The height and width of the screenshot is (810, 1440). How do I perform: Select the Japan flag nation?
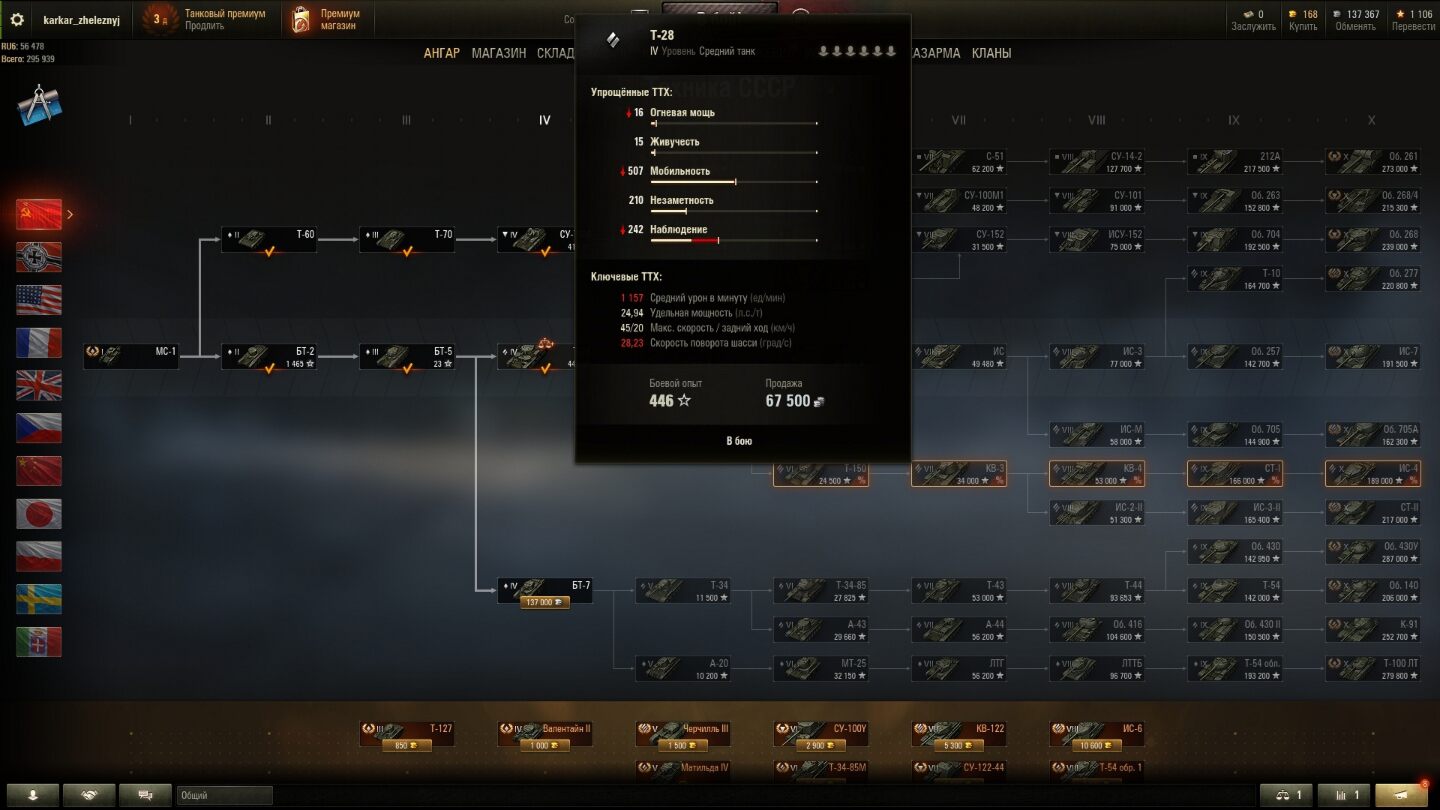pos(38,513)
